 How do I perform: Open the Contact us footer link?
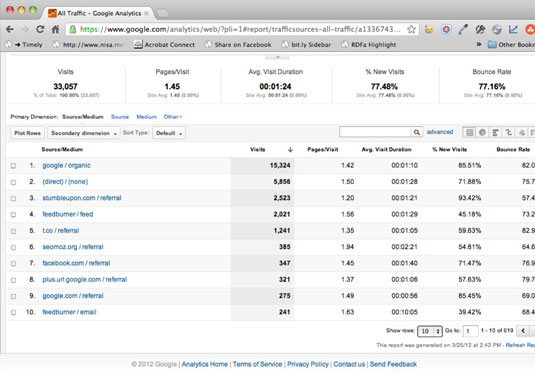[x=349, y=364]
